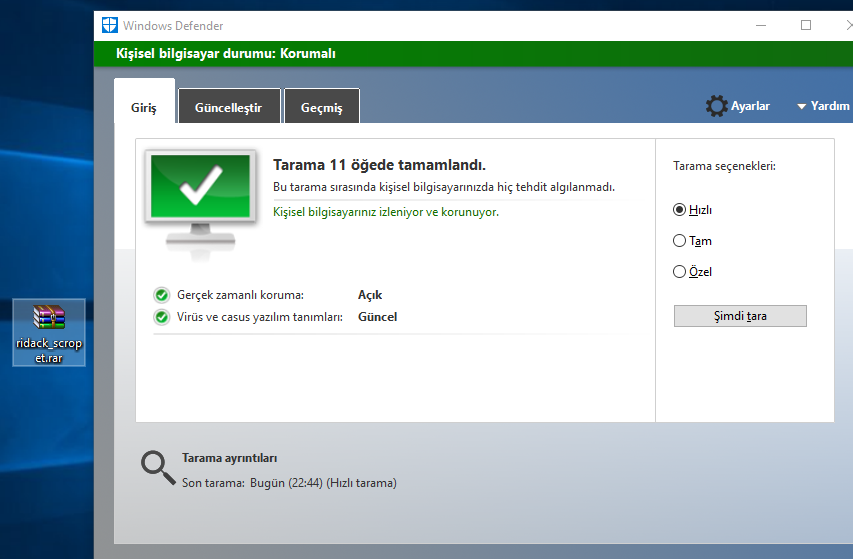Open the Güncelleştir tab
853x559 pixels.
[x=229, y=106]
